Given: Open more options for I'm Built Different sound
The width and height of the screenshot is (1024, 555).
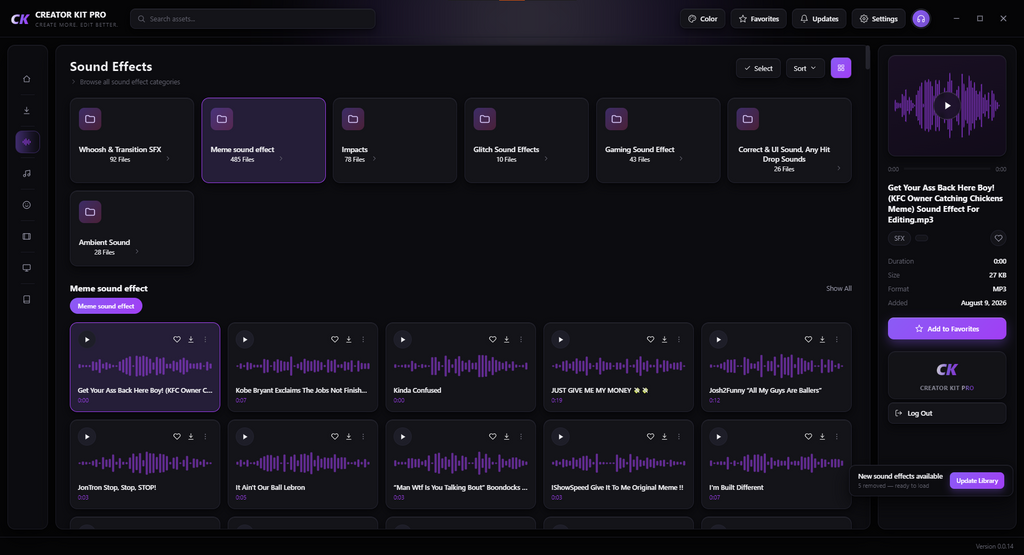Looking at the screenshot, I should tap(837, 437).
